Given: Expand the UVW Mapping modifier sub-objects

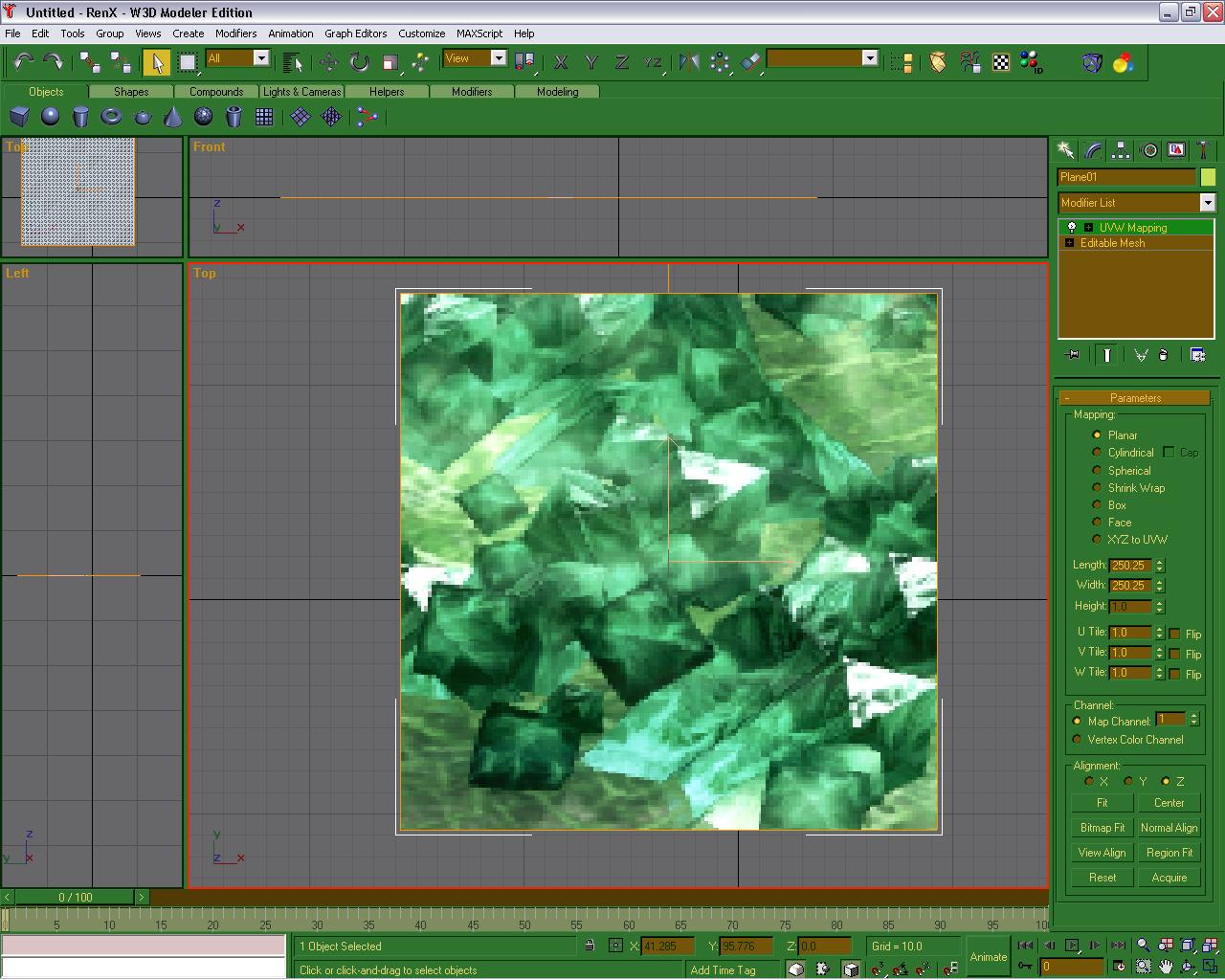Looking at the screenshot, I should [x=1088, y=228].
